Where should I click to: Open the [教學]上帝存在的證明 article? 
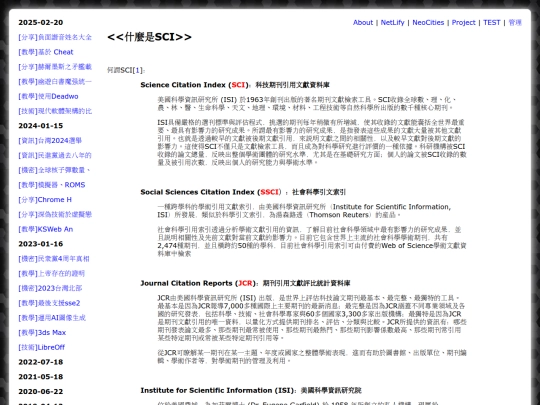[52, 273]
